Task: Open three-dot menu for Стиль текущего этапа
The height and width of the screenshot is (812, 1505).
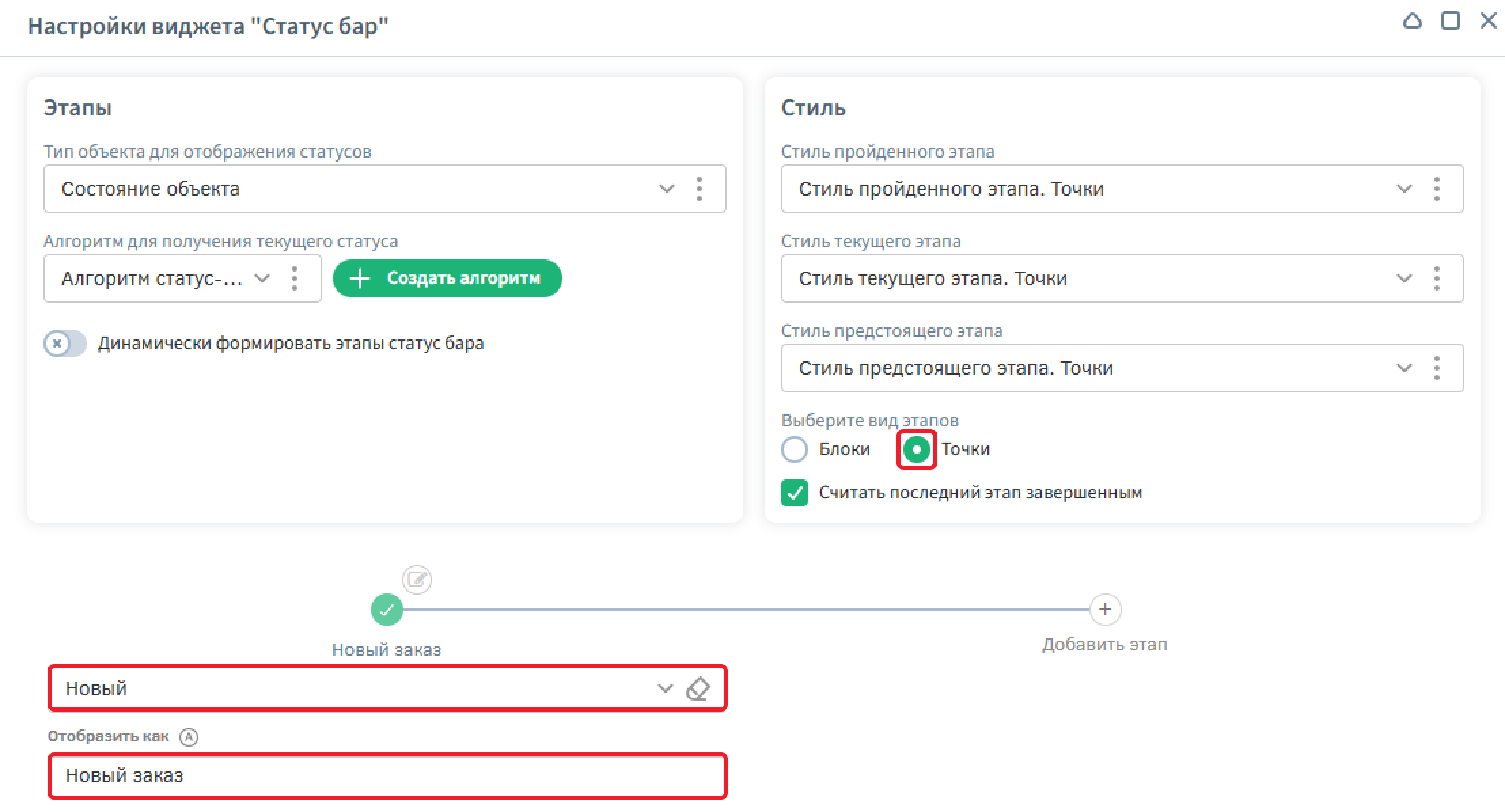Action: pos(1436,278)
